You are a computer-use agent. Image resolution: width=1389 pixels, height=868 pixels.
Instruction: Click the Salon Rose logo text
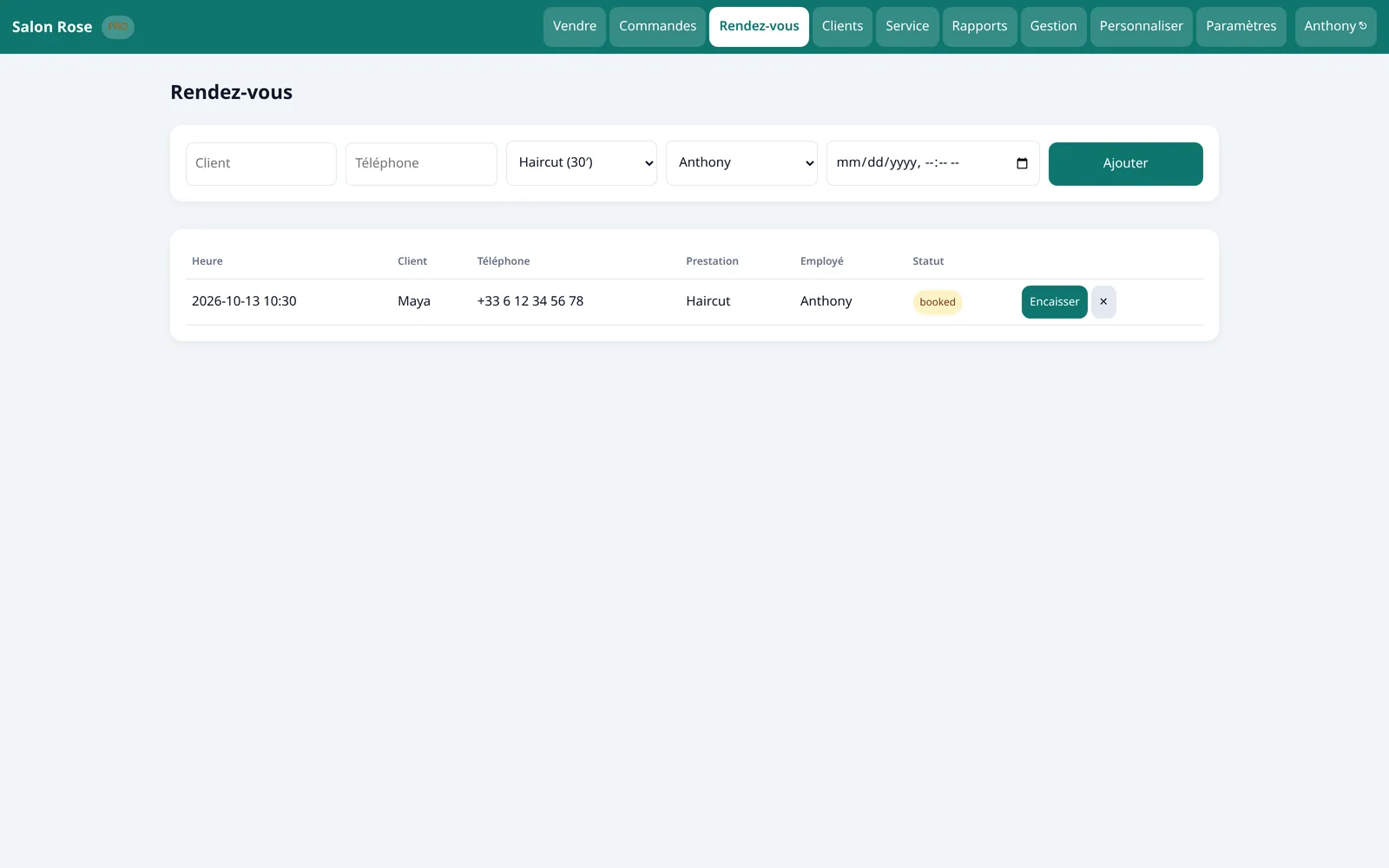pyautogui.click(x=52, y=27)
